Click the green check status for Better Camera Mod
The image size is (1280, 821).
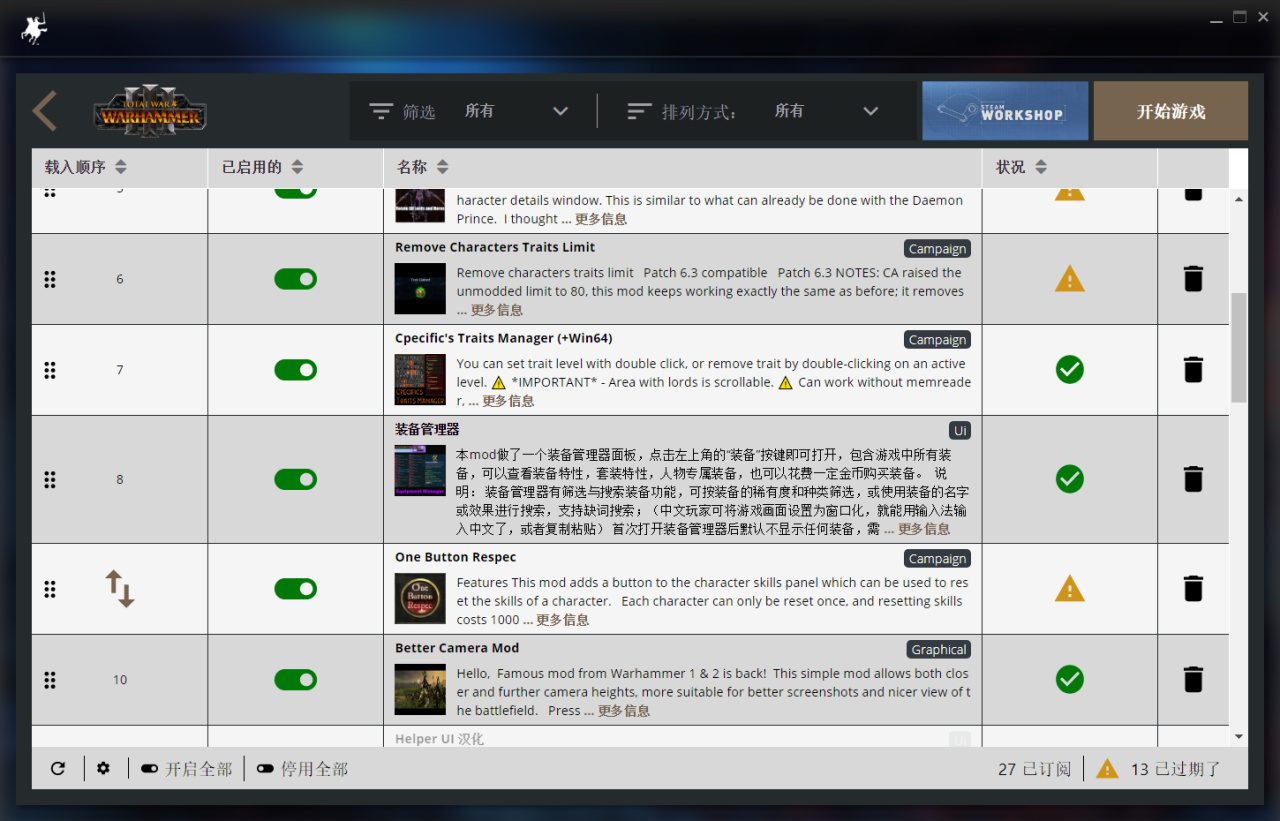1069,680
